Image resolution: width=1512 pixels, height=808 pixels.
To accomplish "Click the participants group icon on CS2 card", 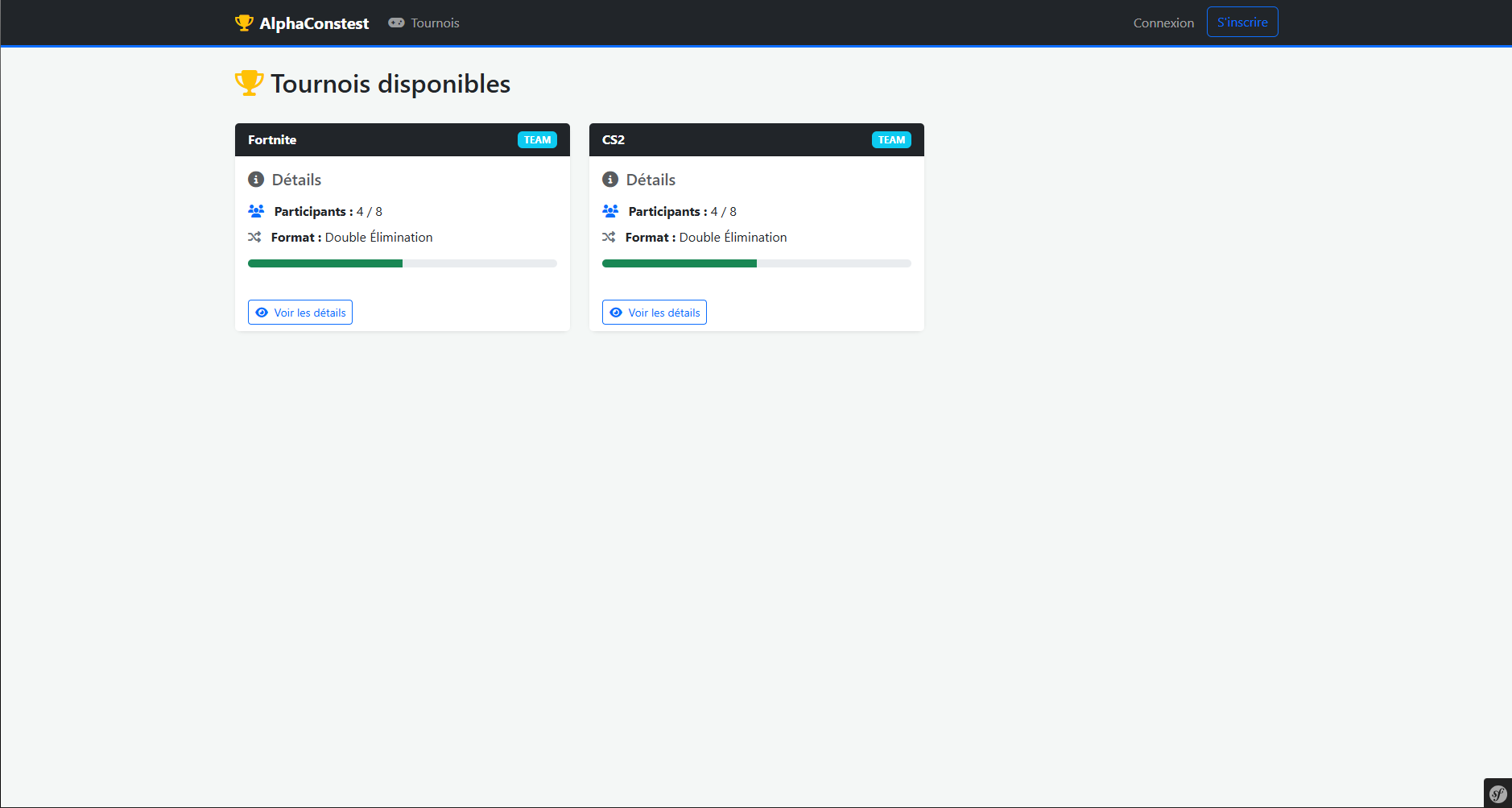I will tap(610, 211).
